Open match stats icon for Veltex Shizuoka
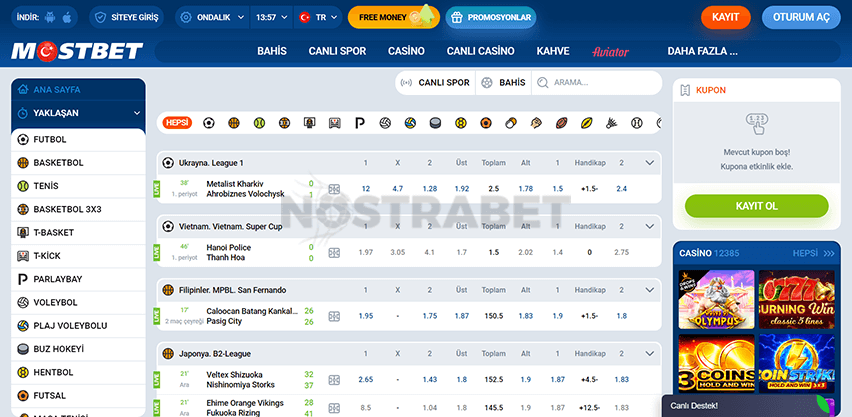852x417 pixels. pos(334,379)
